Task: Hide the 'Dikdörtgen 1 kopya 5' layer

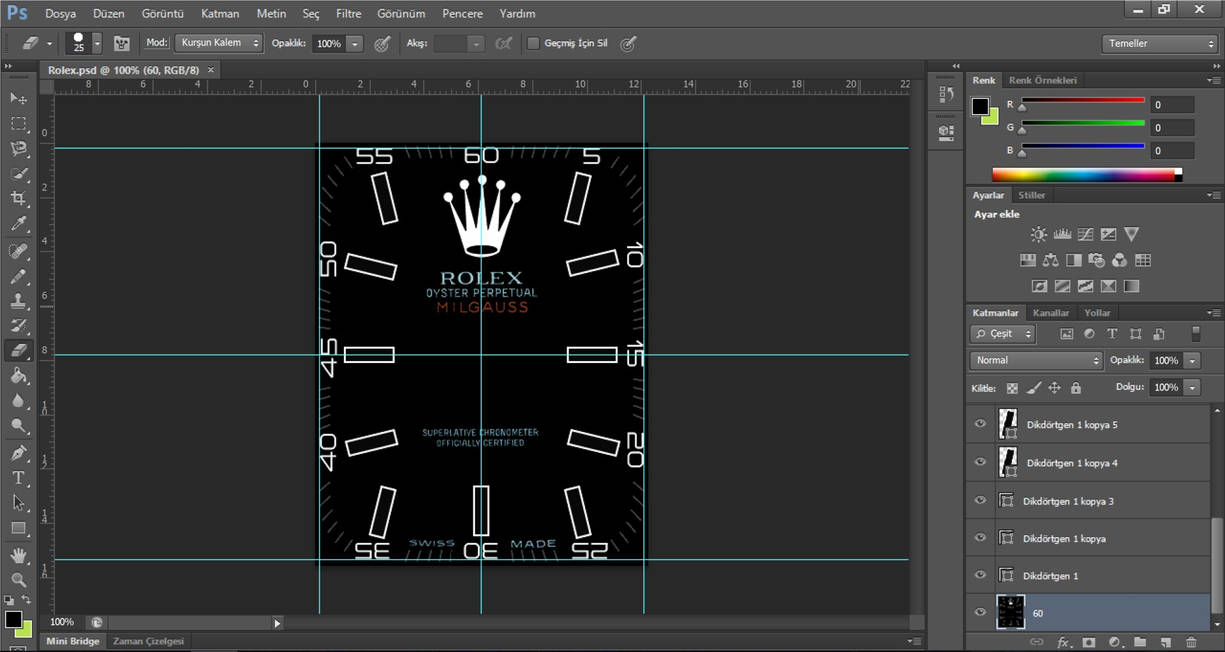Action: click(980, 424)
